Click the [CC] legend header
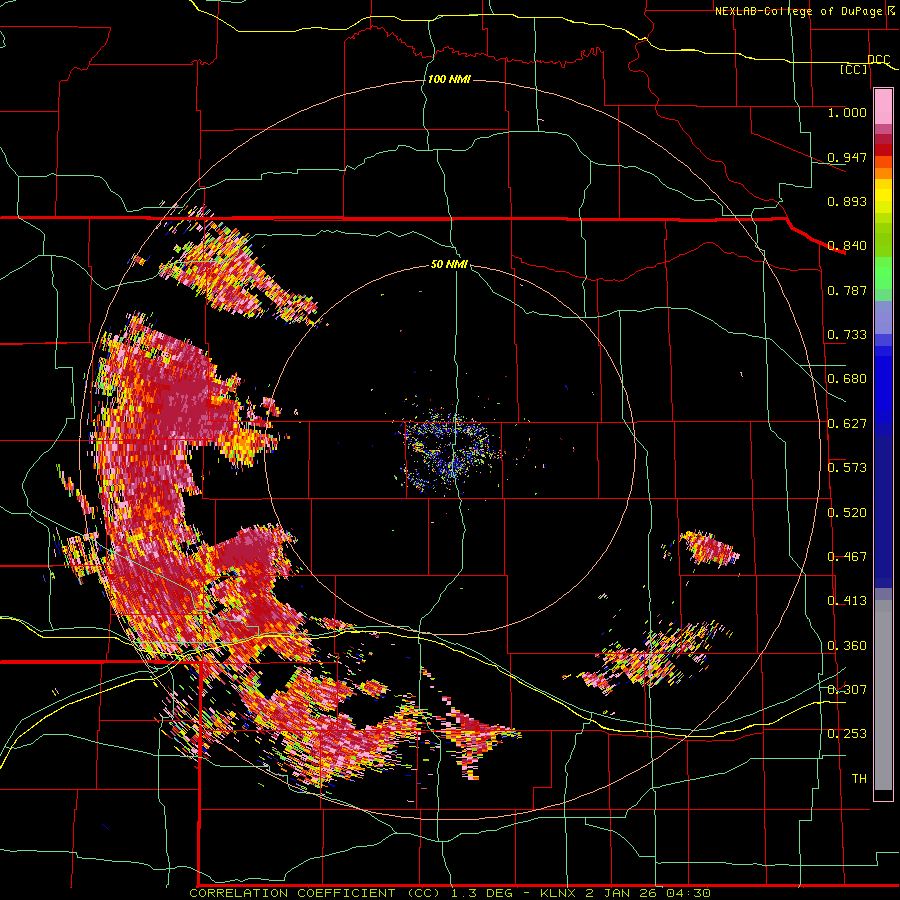The image size is (900, 900). (854, 69)
